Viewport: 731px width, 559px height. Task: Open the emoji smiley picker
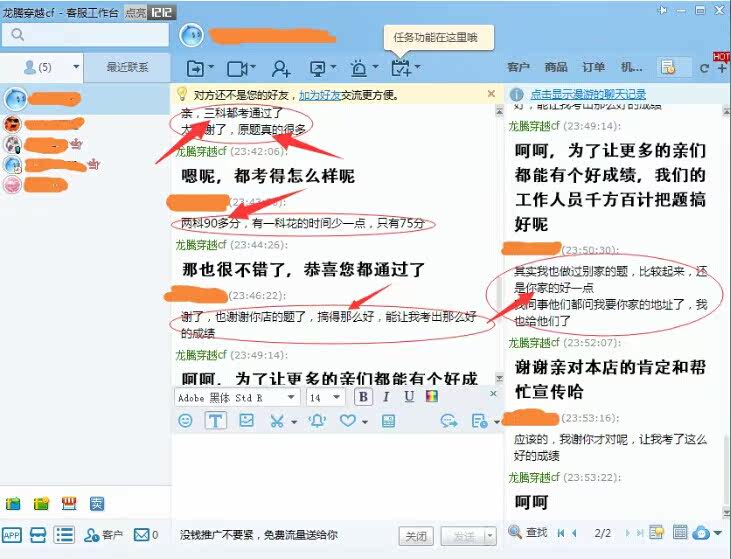coord(185,421)
